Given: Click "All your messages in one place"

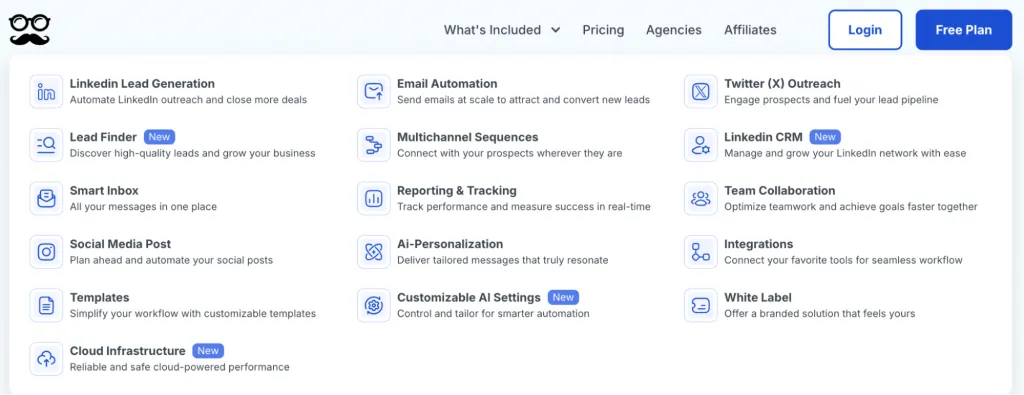Looking at the screenshot, I should pos(143,207).
